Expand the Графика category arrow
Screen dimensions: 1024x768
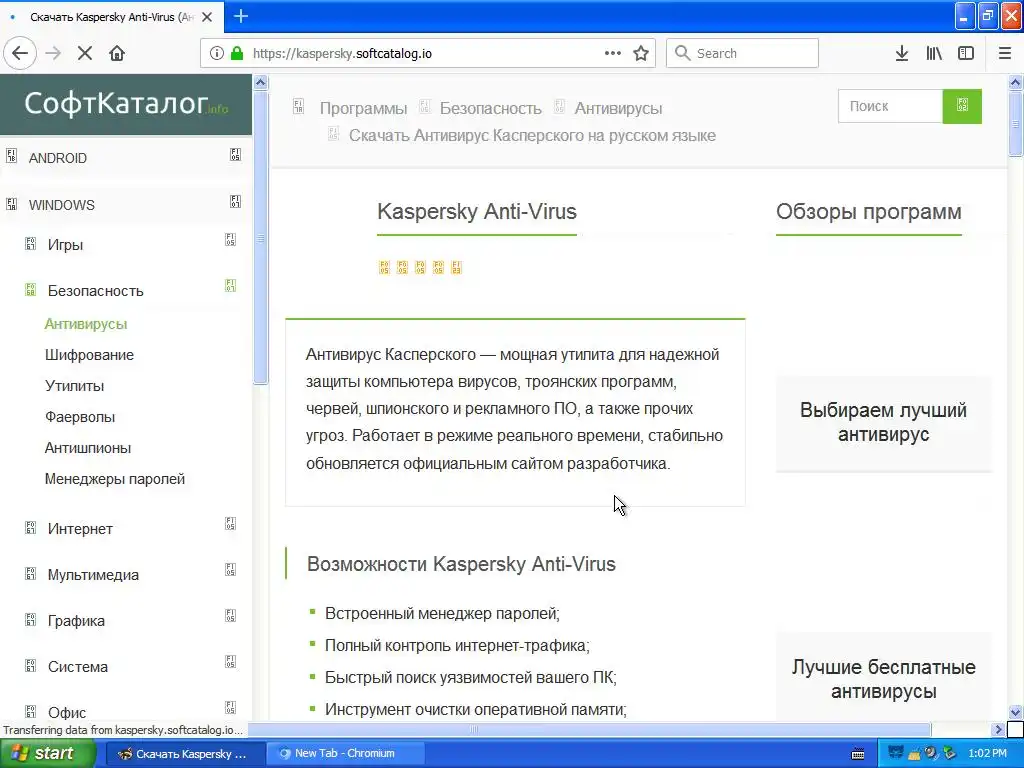231,616
